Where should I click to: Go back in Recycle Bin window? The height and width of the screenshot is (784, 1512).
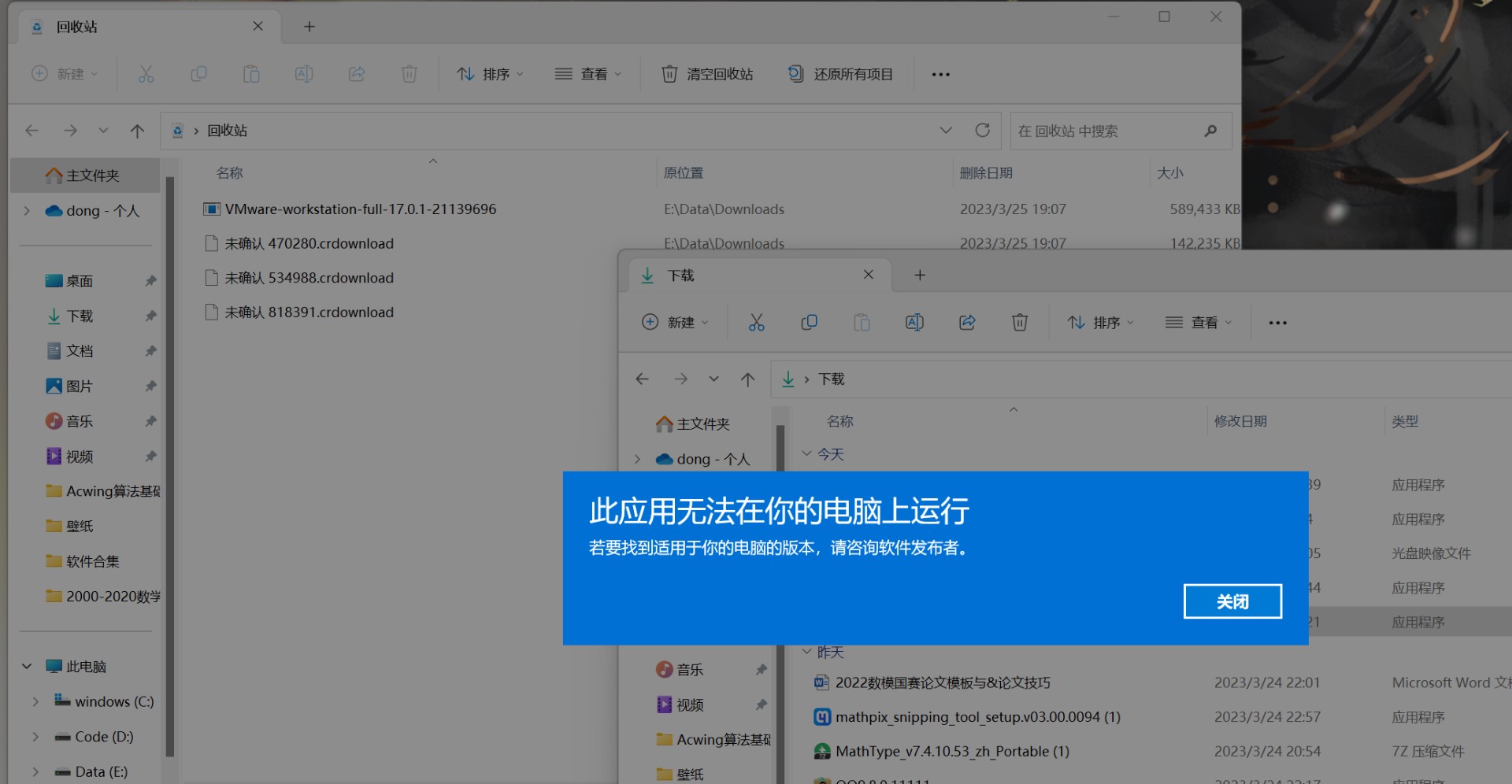pos(32,131)
